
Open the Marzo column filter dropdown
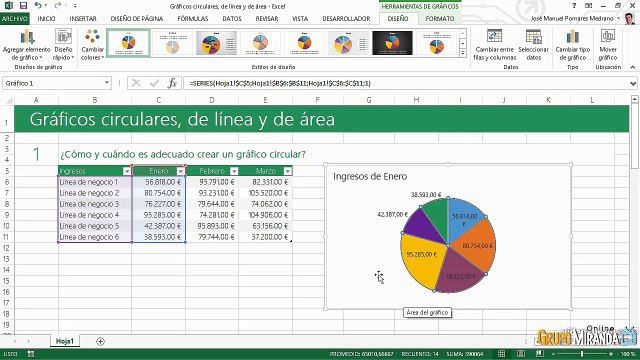[x=288, y=171]
